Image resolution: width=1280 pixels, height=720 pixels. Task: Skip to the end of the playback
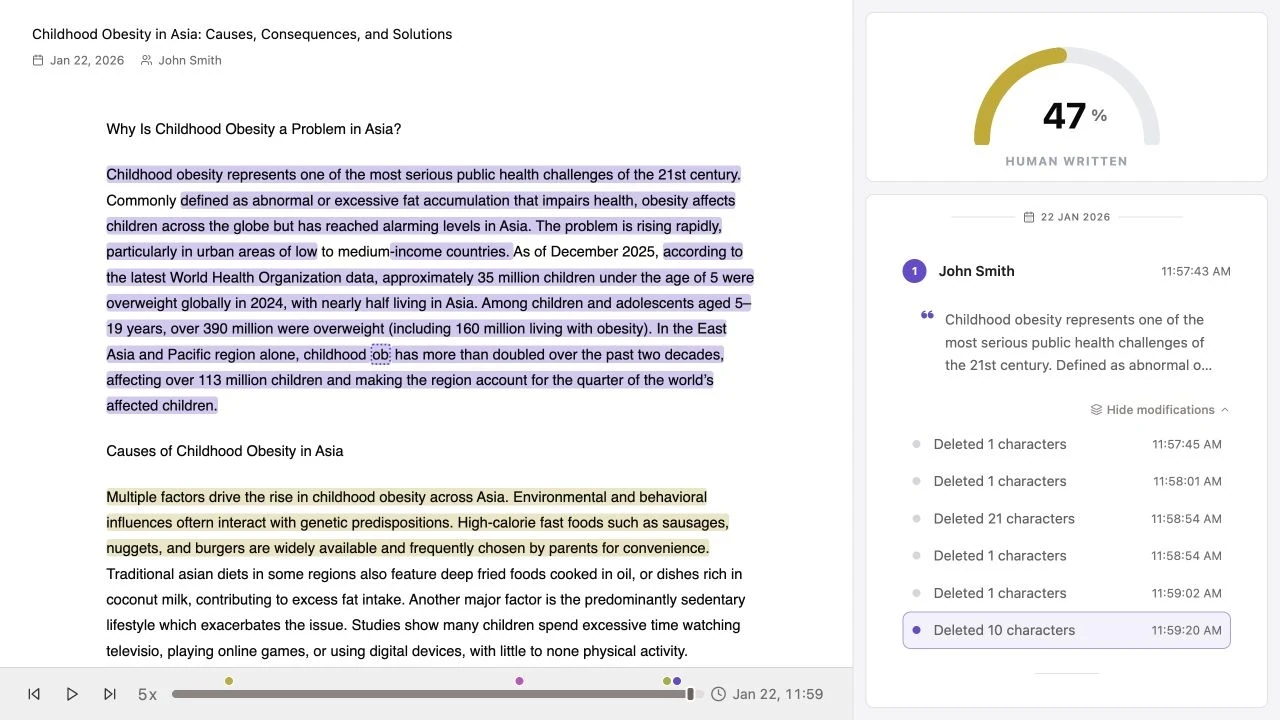pyautogui.click(x=110, y=694)
